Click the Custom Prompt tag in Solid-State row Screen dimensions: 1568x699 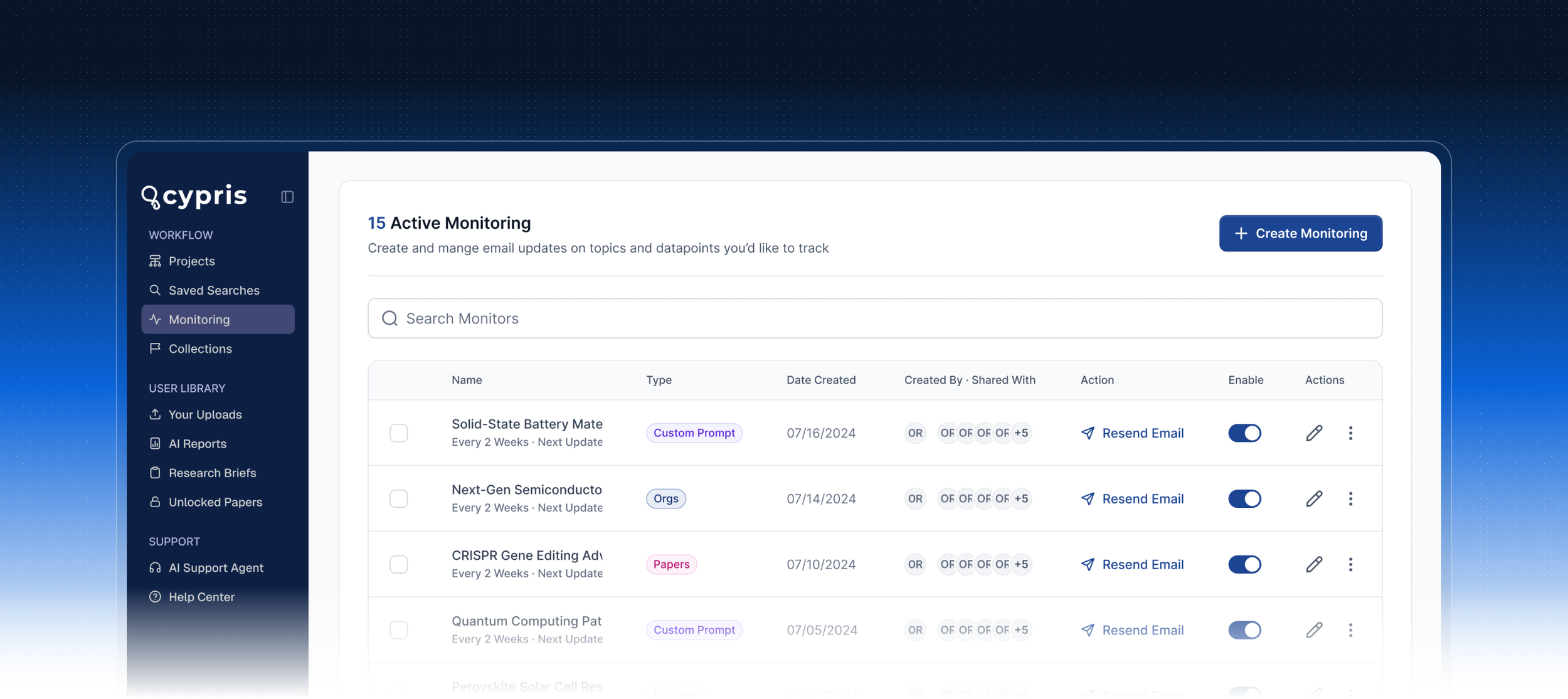pyautogui.click(x=694, y=433)
